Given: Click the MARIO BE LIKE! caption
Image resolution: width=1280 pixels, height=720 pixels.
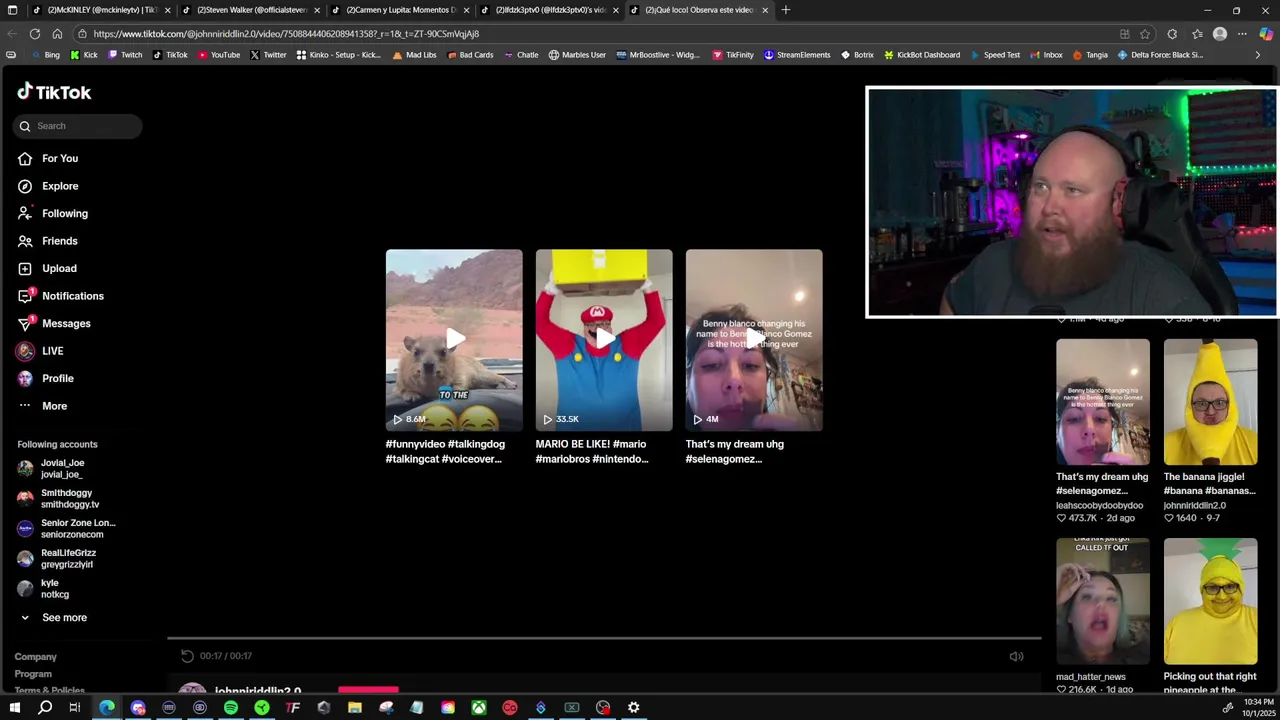Looking at the screenshot, I should [x=592, y=451].
